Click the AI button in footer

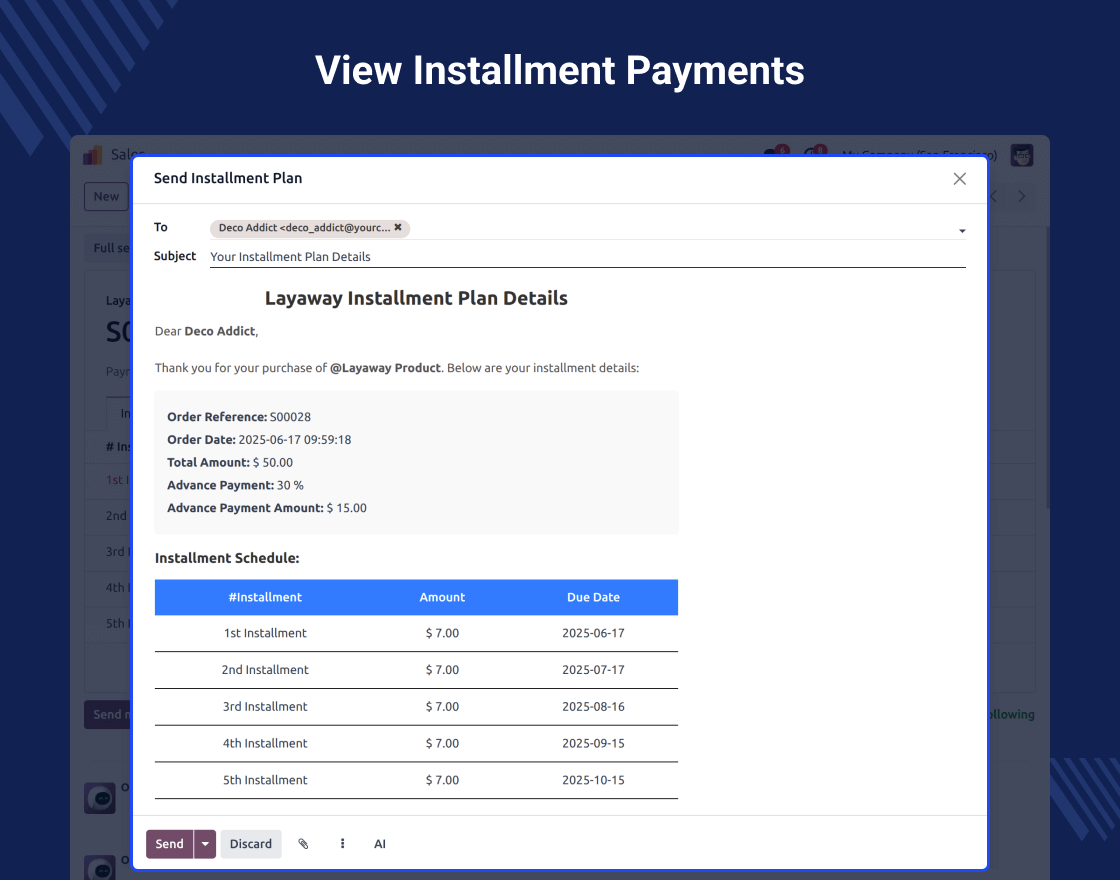[380, 844]
